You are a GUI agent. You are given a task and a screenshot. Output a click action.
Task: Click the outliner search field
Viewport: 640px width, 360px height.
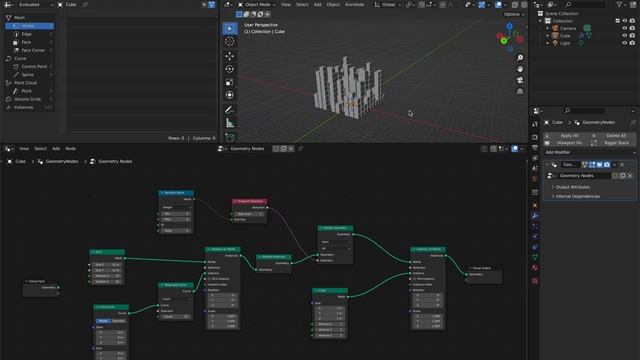585,4
